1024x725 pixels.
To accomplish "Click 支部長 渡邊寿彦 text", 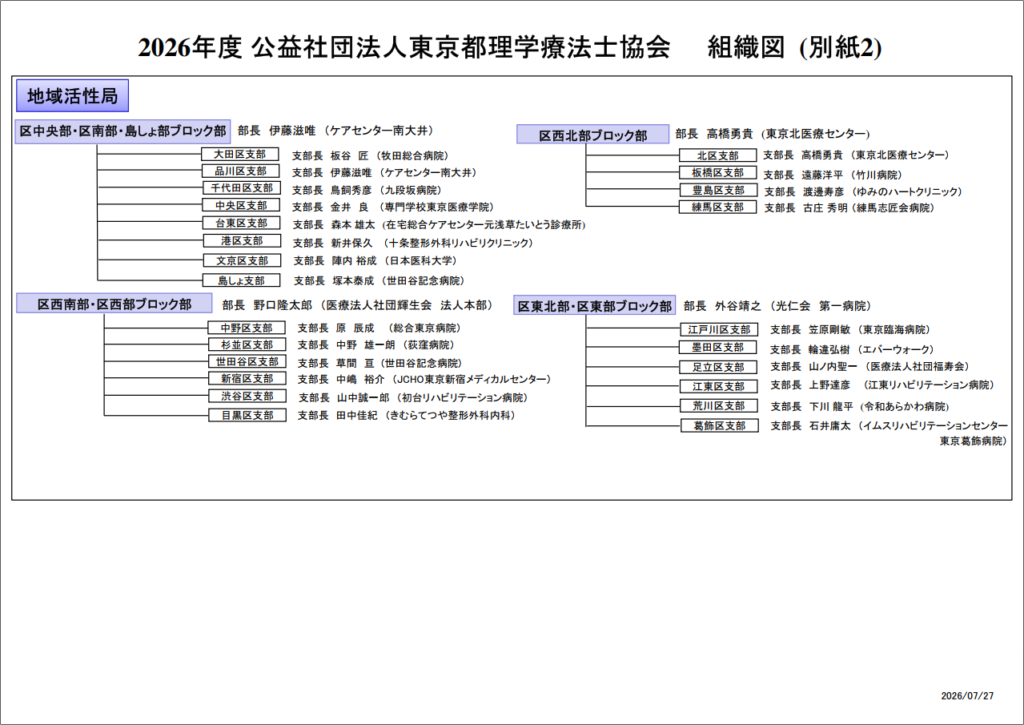I will (863, 192).
